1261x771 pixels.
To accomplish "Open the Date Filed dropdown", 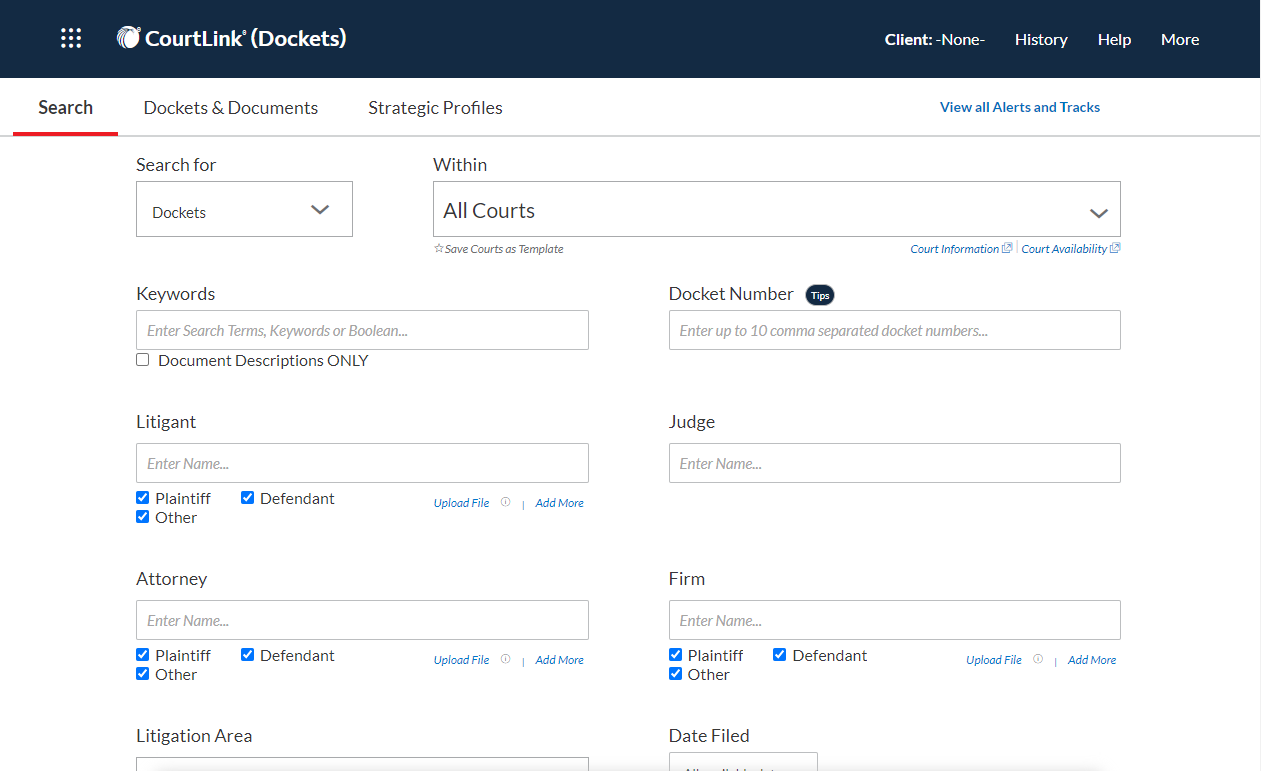I will (742, 764).
